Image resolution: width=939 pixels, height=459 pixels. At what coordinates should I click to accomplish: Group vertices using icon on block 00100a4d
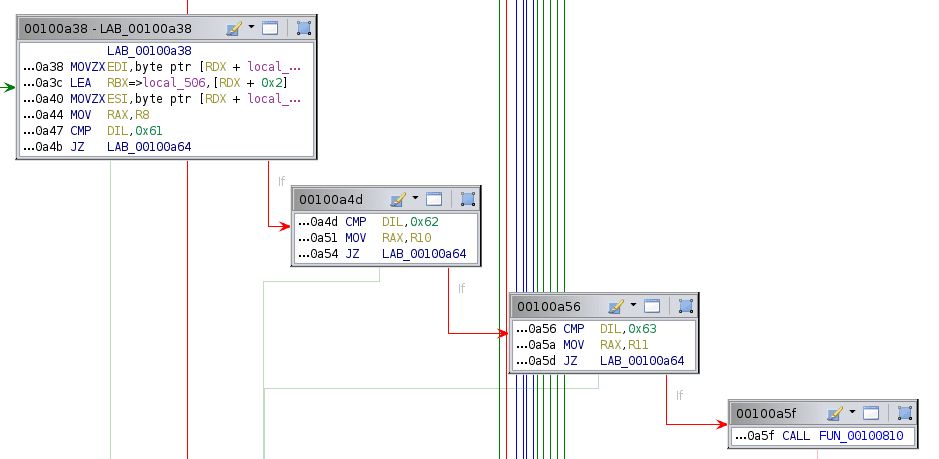coord(468,199)
